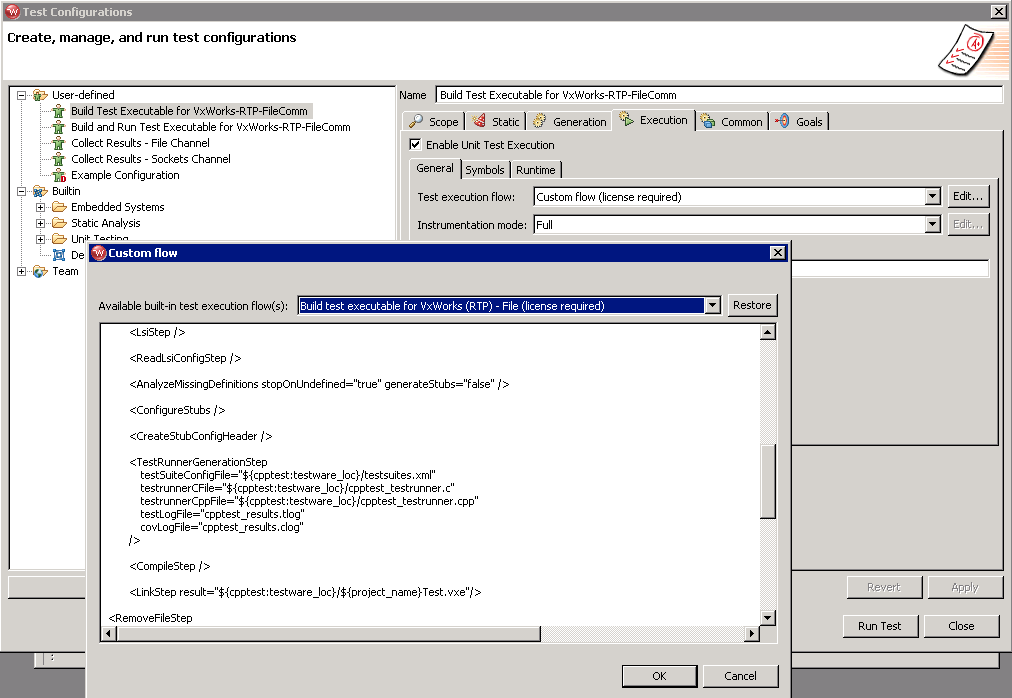This screenshot has height=698, width=1012.
Task: Collapse the User-defined tree node
Action: pos(21,95)
